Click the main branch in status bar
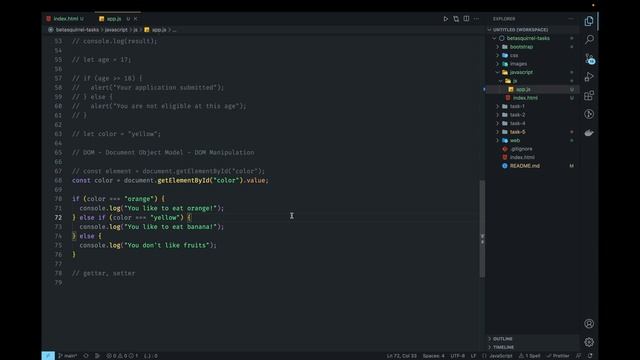Image resolution: width=640 pixels, height=360 pixels. tap(68, 356)
